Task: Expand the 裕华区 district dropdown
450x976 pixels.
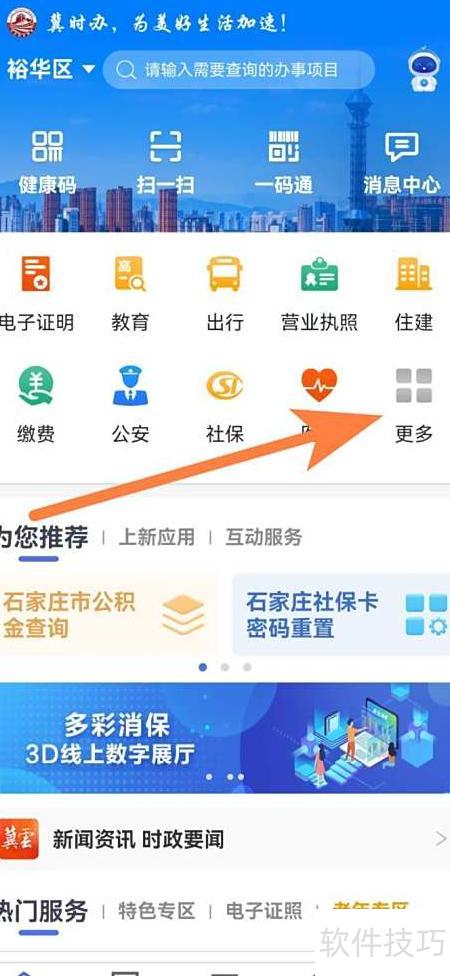Action: coord(51,69)
